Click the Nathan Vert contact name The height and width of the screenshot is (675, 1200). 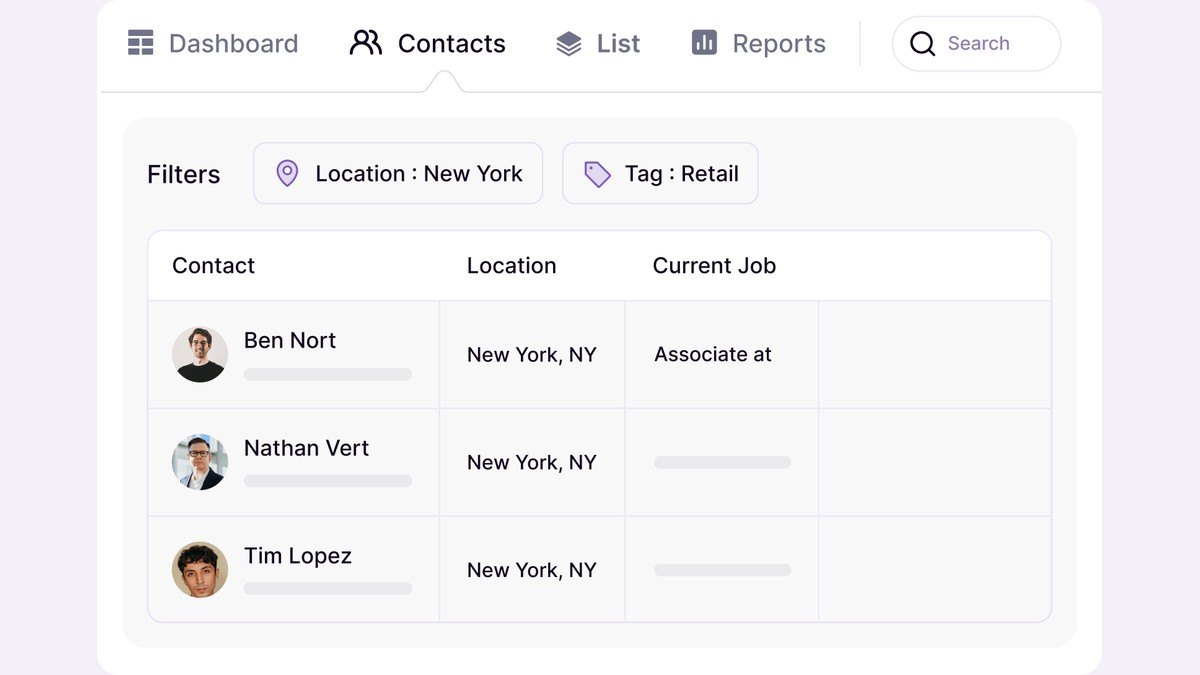[x=306, y=448]
